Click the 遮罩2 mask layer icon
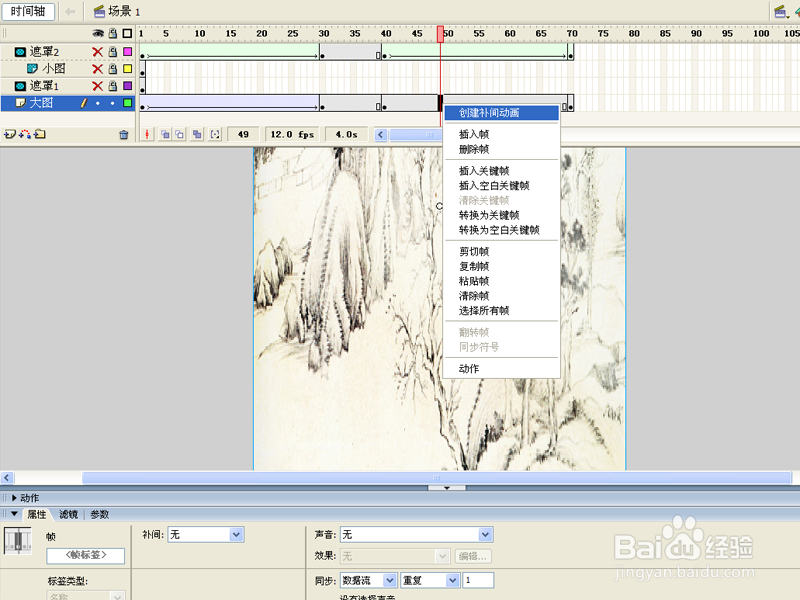Screen dimensions: 800x600 (20, 52)
